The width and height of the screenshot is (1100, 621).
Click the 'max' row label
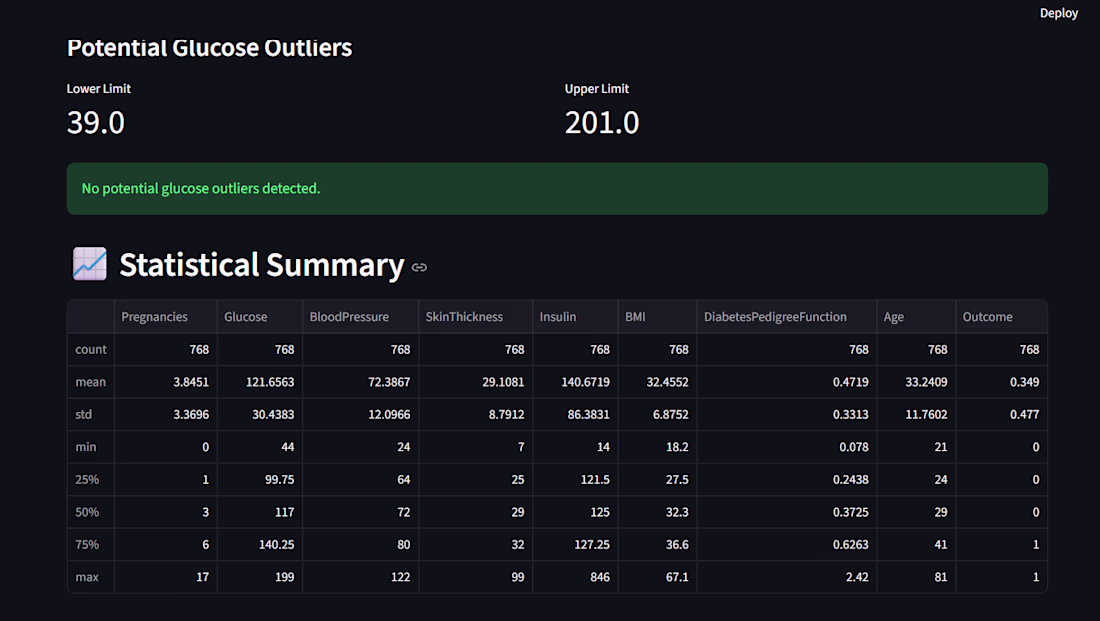(x=90, y=577)
